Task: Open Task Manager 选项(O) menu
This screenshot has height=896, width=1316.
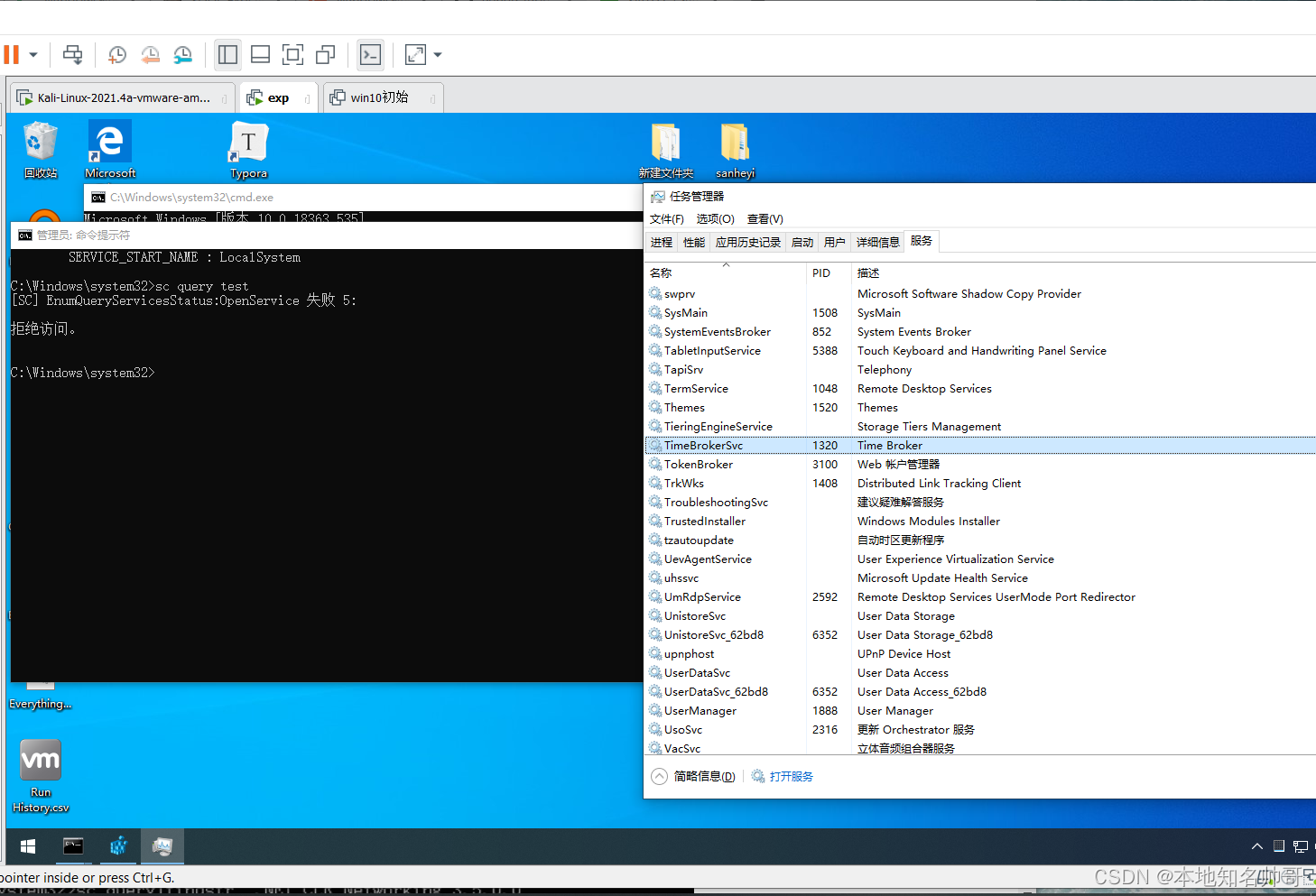Action: [x=715, y=219]
